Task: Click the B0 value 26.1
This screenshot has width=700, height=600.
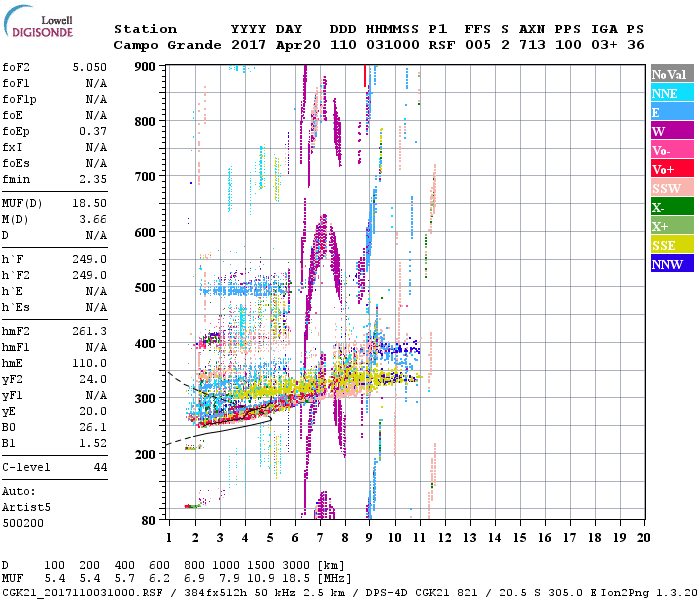Action: (93, 427)
